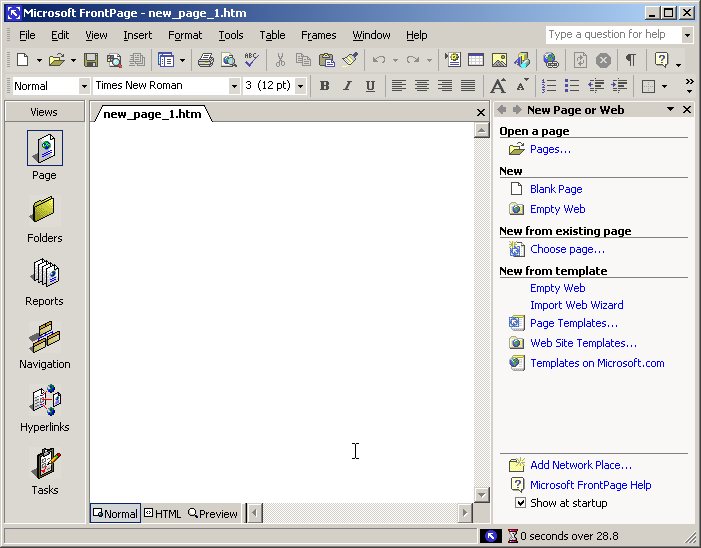
Task: Click the Print icon
Action: (206, 59)
